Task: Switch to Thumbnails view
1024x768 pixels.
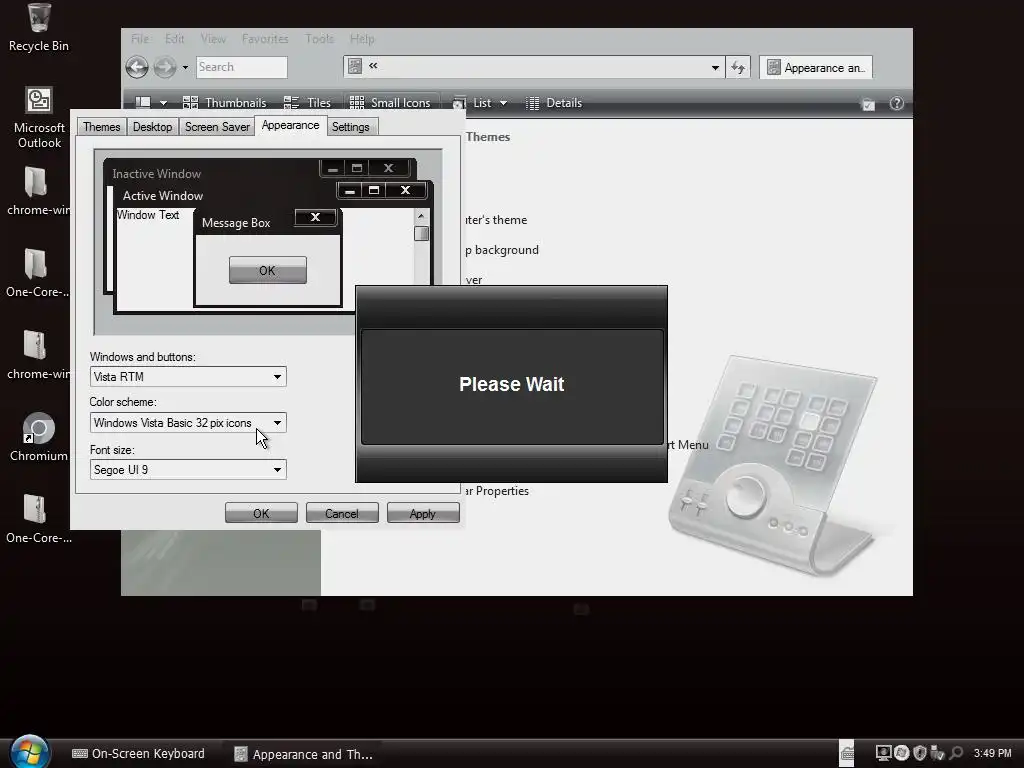Action: click(225, 103)
